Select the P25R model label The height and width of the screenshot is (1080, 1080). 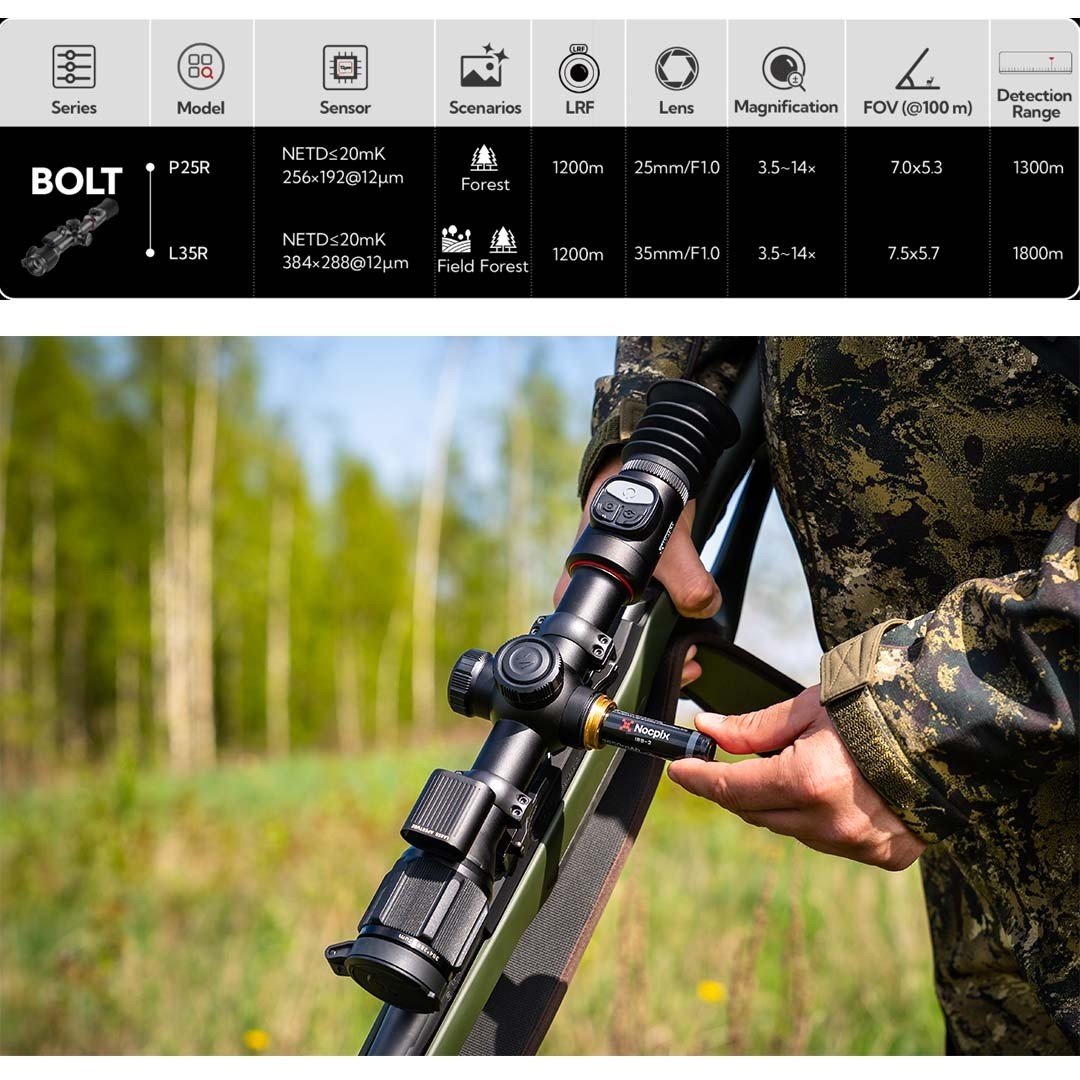tap(189, 168)
